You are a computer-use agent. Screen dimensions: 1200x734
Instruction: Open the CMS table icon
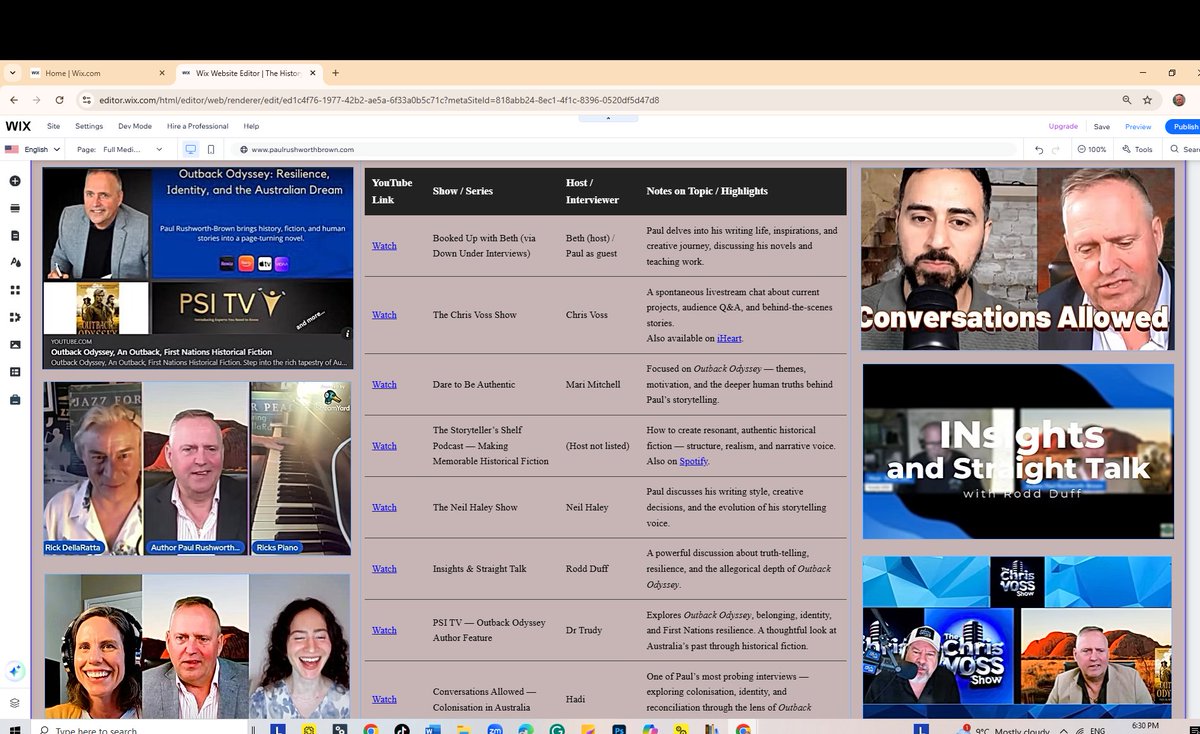tap(15, 372)
